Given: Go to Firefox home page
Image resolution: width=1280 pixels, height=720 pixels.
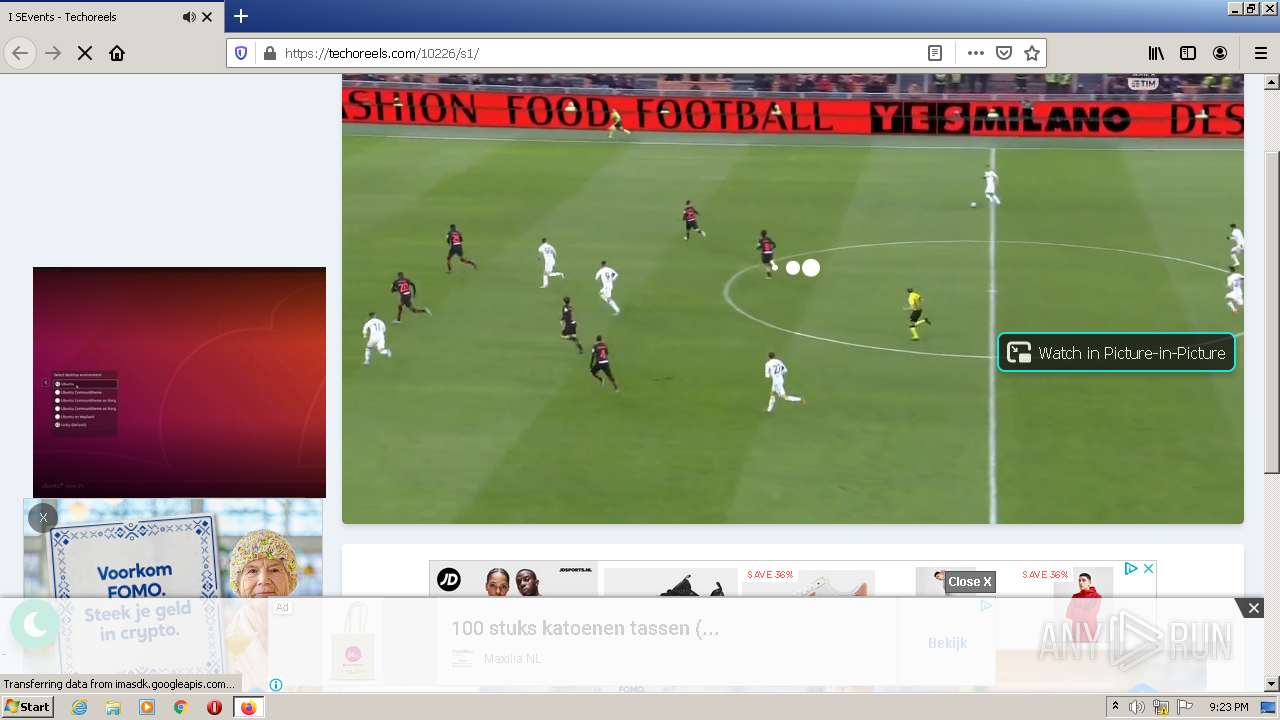Looking at the screenshot, I should click(x=117, y=53).
